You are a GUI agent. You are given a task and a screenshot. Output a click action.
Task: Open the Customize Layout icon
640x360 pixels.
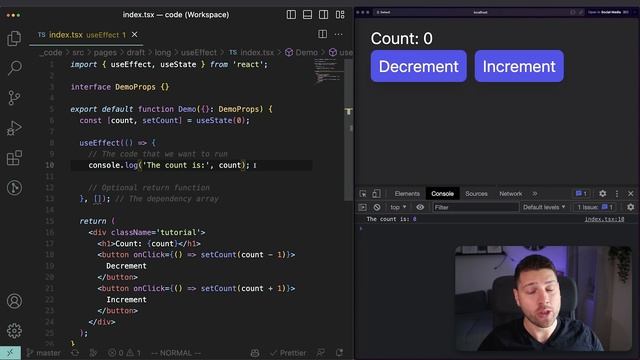click(340, 15)
